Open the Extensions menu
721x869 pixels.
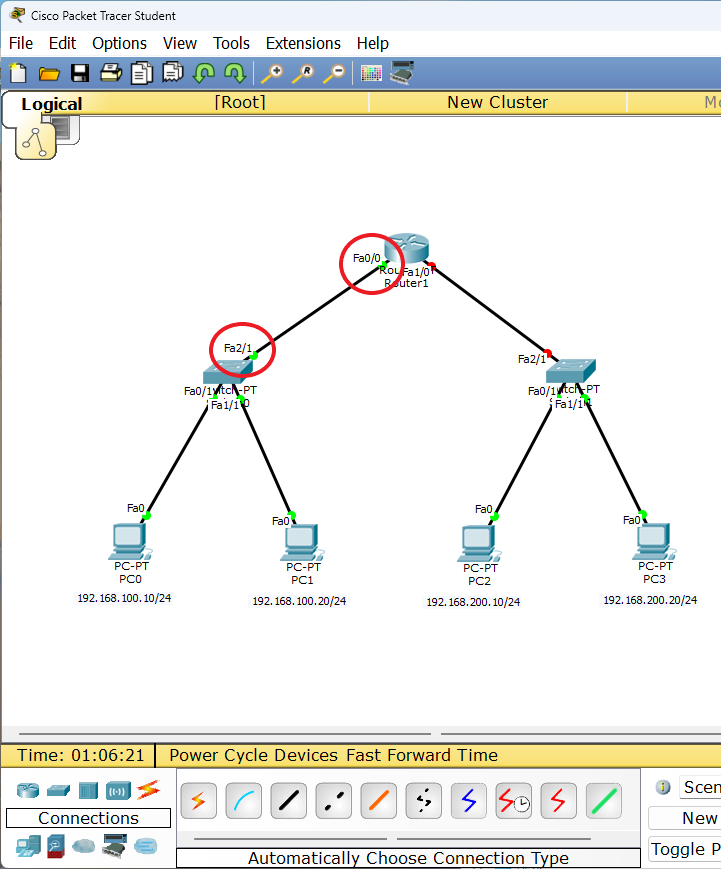point(303,43)
